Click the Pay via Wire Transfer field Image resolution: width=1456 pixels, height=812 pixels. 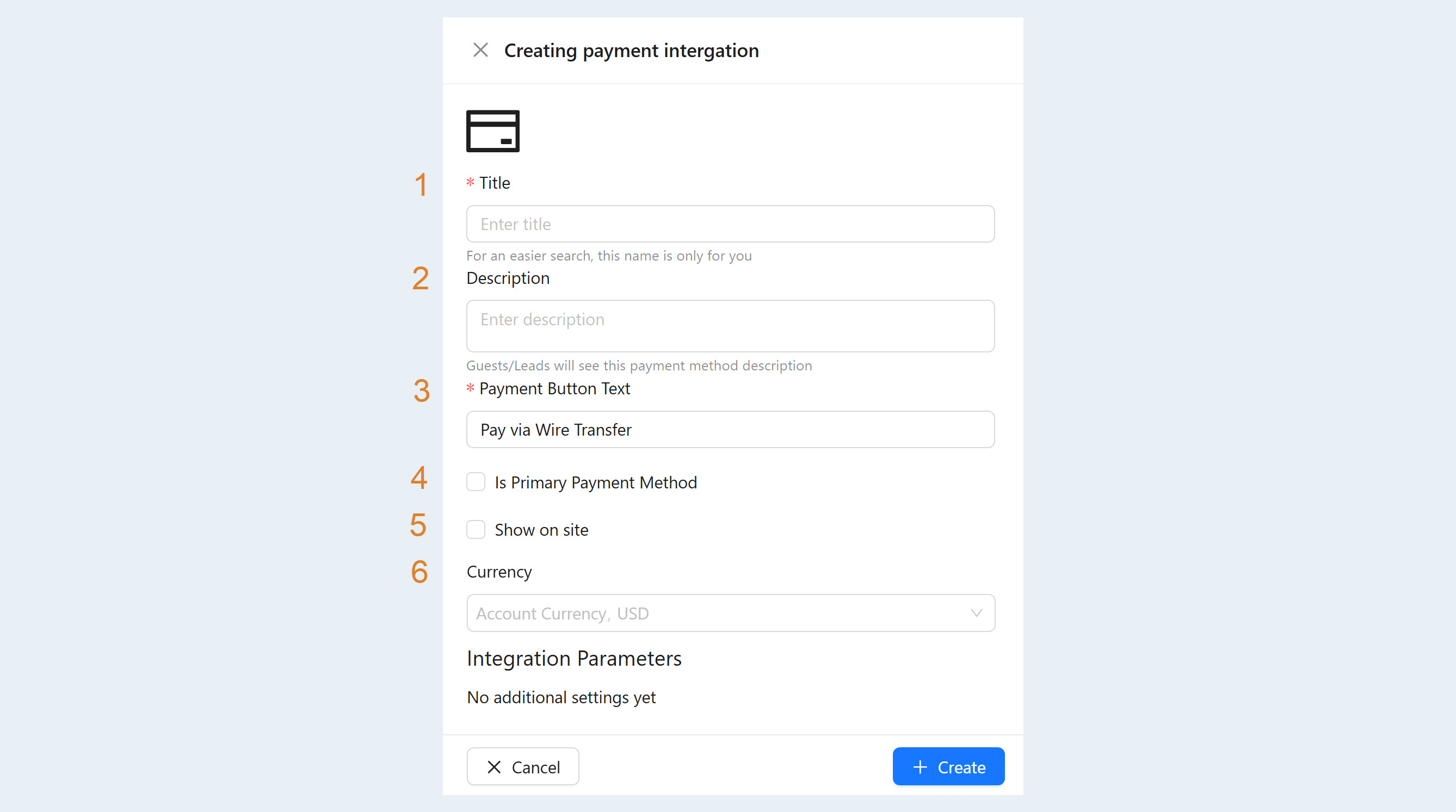730,430
